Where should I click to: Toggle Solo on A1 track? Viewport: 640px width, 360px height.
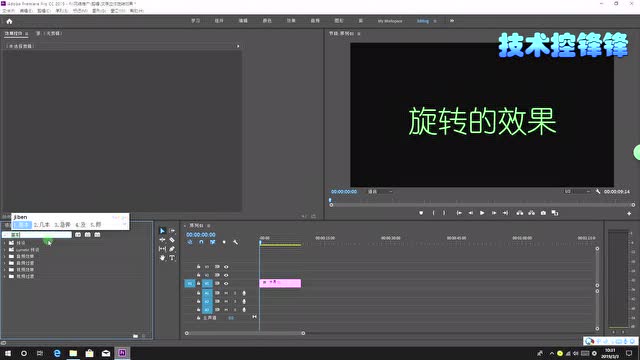point(235,293)
